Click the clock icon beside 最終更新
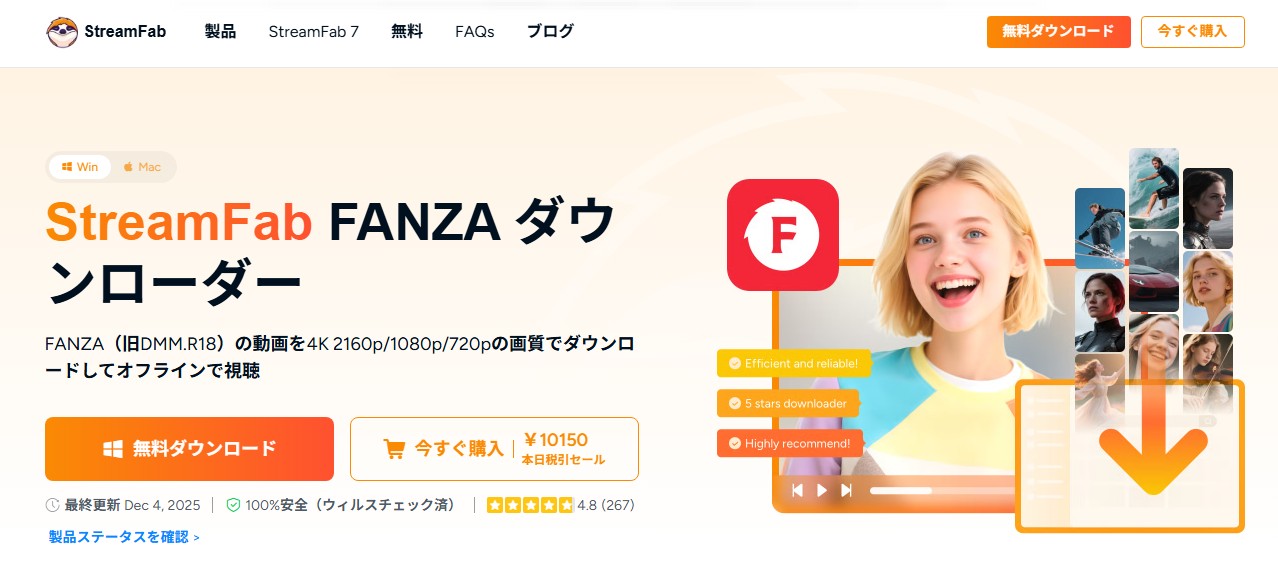Screen dimensions: 1278x588 pos(53,505)
